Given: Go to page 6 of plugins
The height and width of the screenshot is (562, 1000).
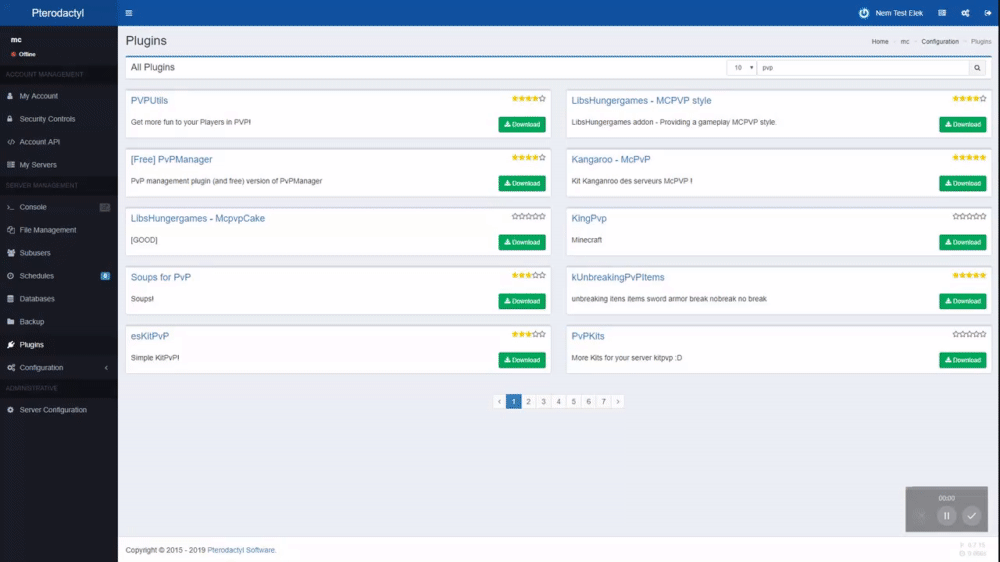Looking at the screenshot, I should 589,401.
